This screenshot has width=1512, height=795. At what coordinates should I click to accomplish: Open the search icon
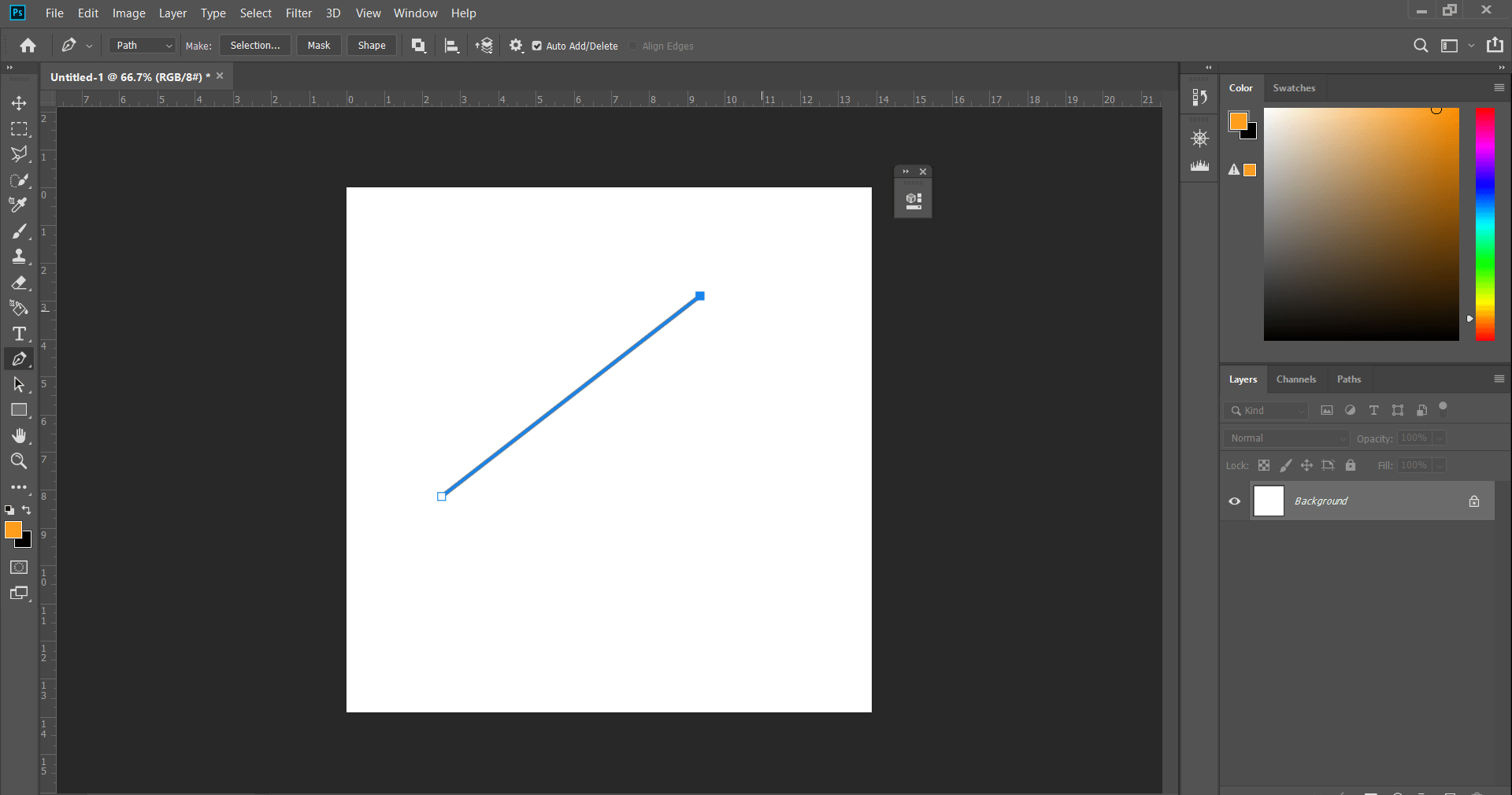point(1421,46)
